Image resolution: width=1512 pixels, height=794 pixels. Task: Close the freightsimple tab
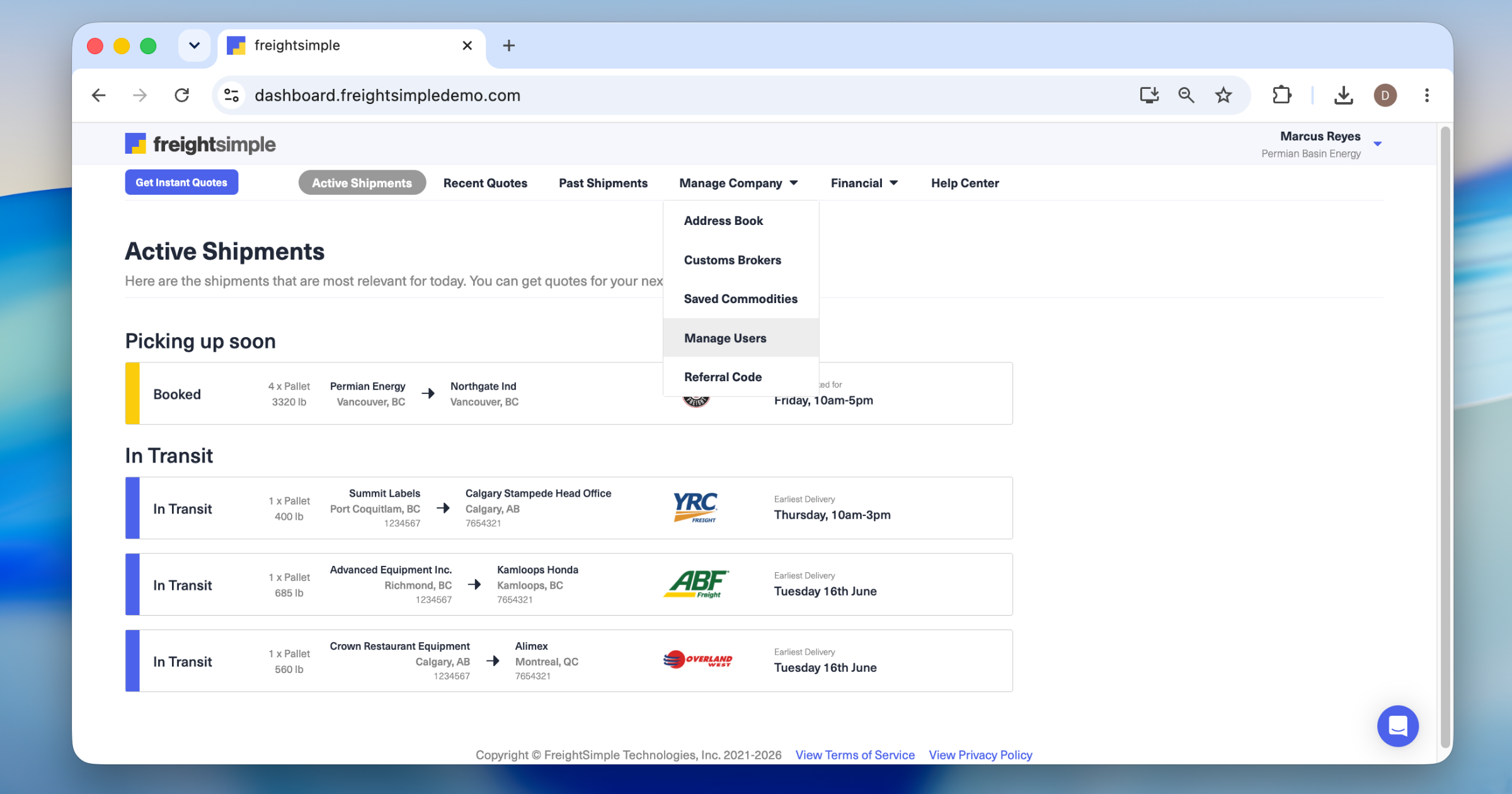click(467, 45)
